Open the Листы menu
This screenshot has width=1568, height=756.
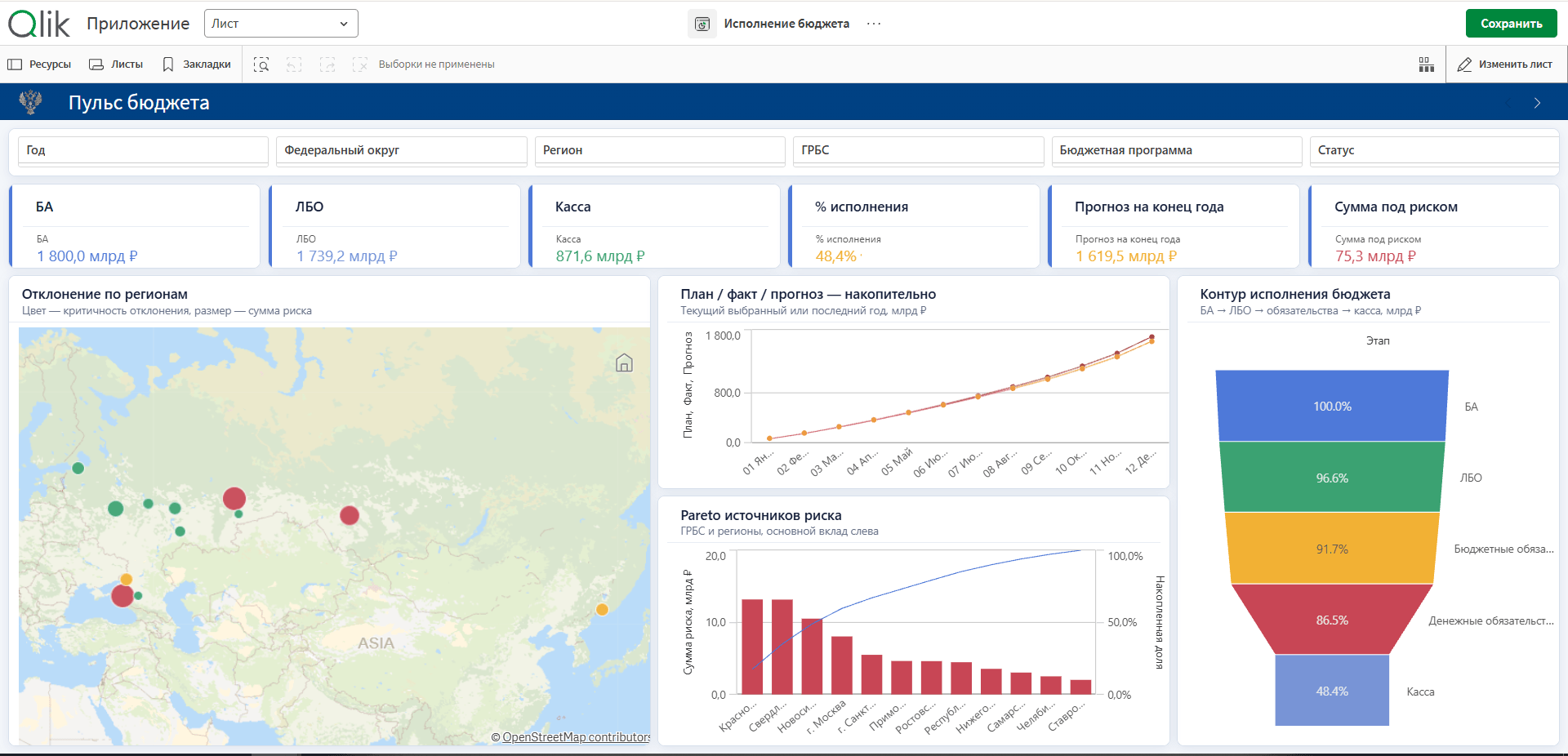[x=116, y=64]
